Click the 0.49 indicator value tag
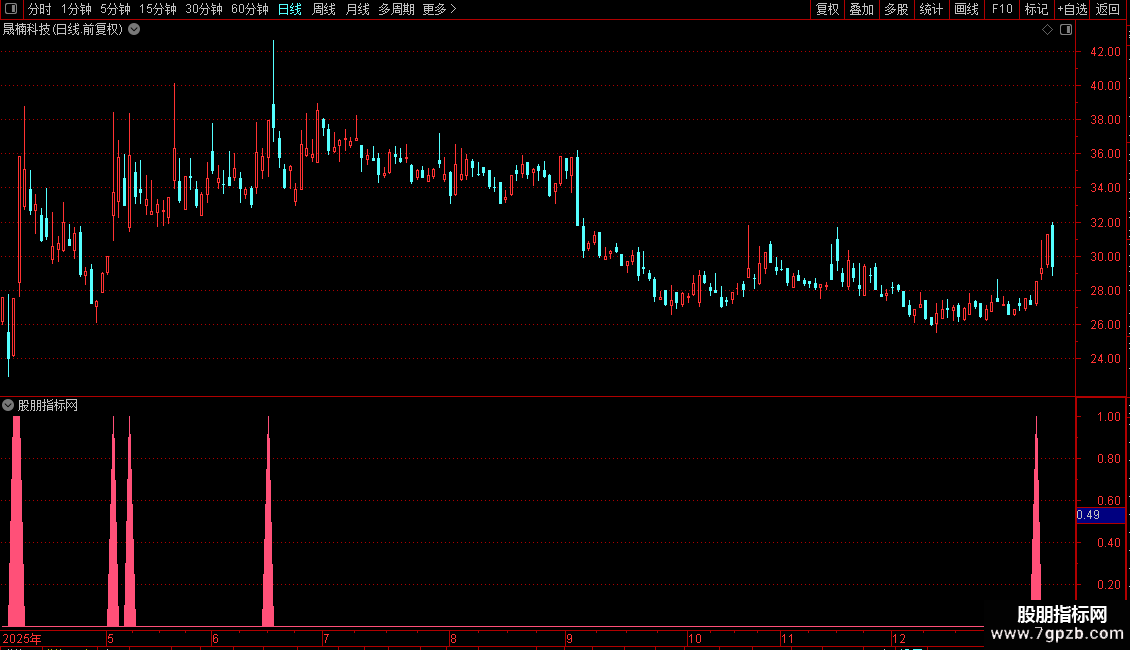The image size is (1130, 650). [1100, 515]
